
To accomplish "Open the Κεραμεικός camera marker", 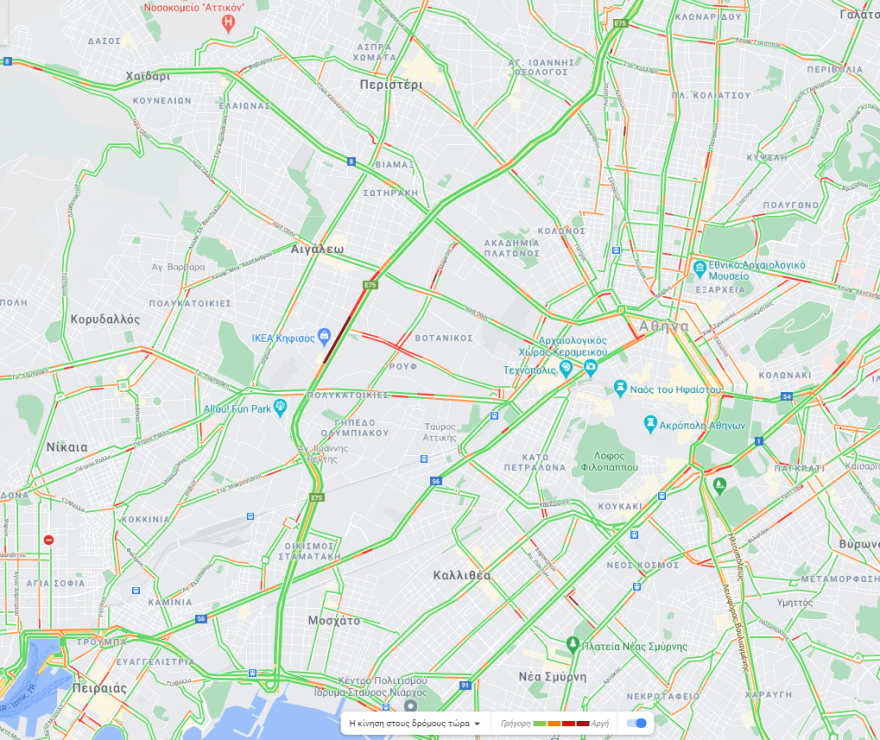I will [590, 368].
